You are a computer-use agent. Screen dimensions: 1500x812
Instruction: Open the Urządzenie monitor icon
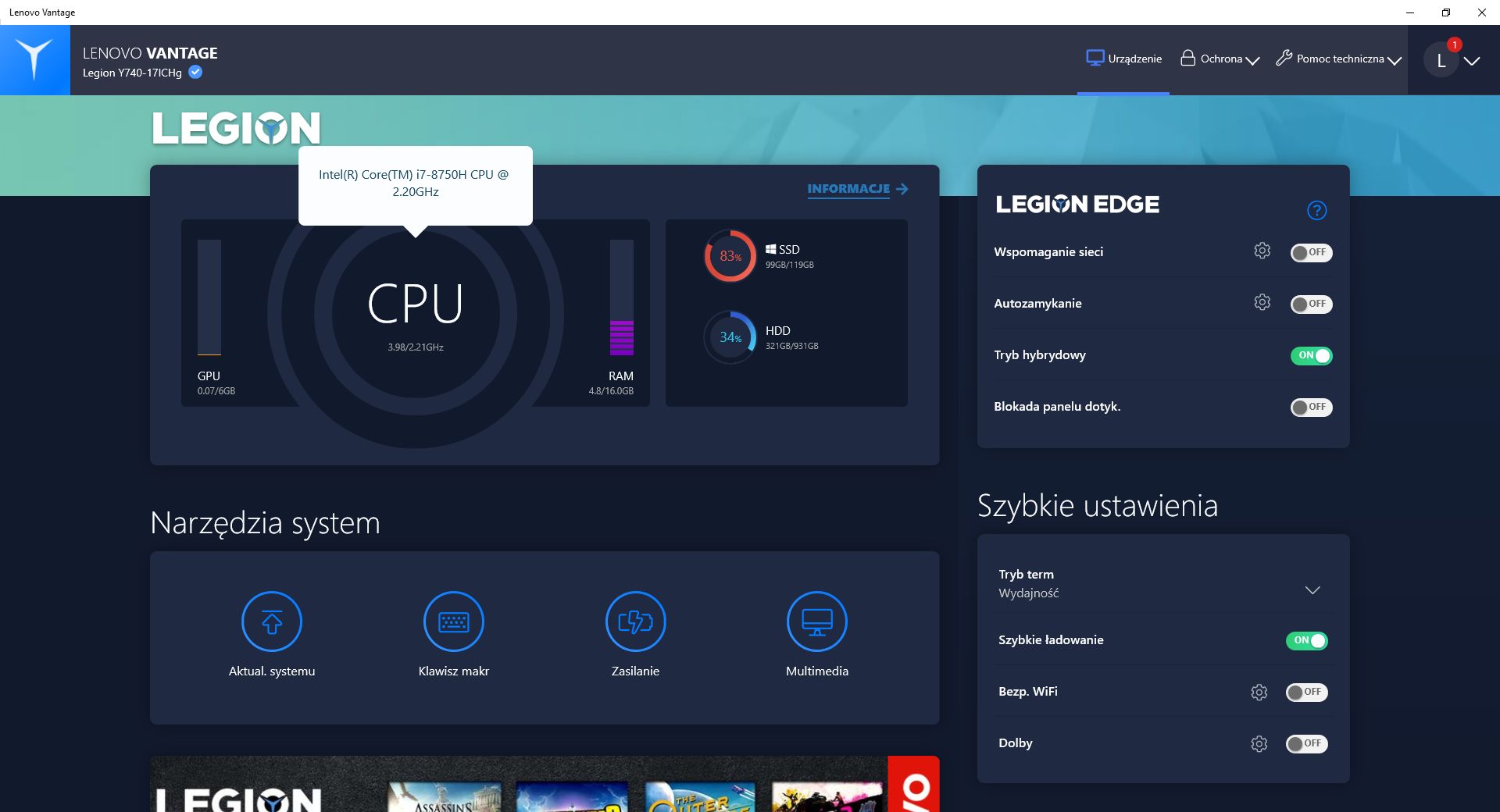[1095, 59]
